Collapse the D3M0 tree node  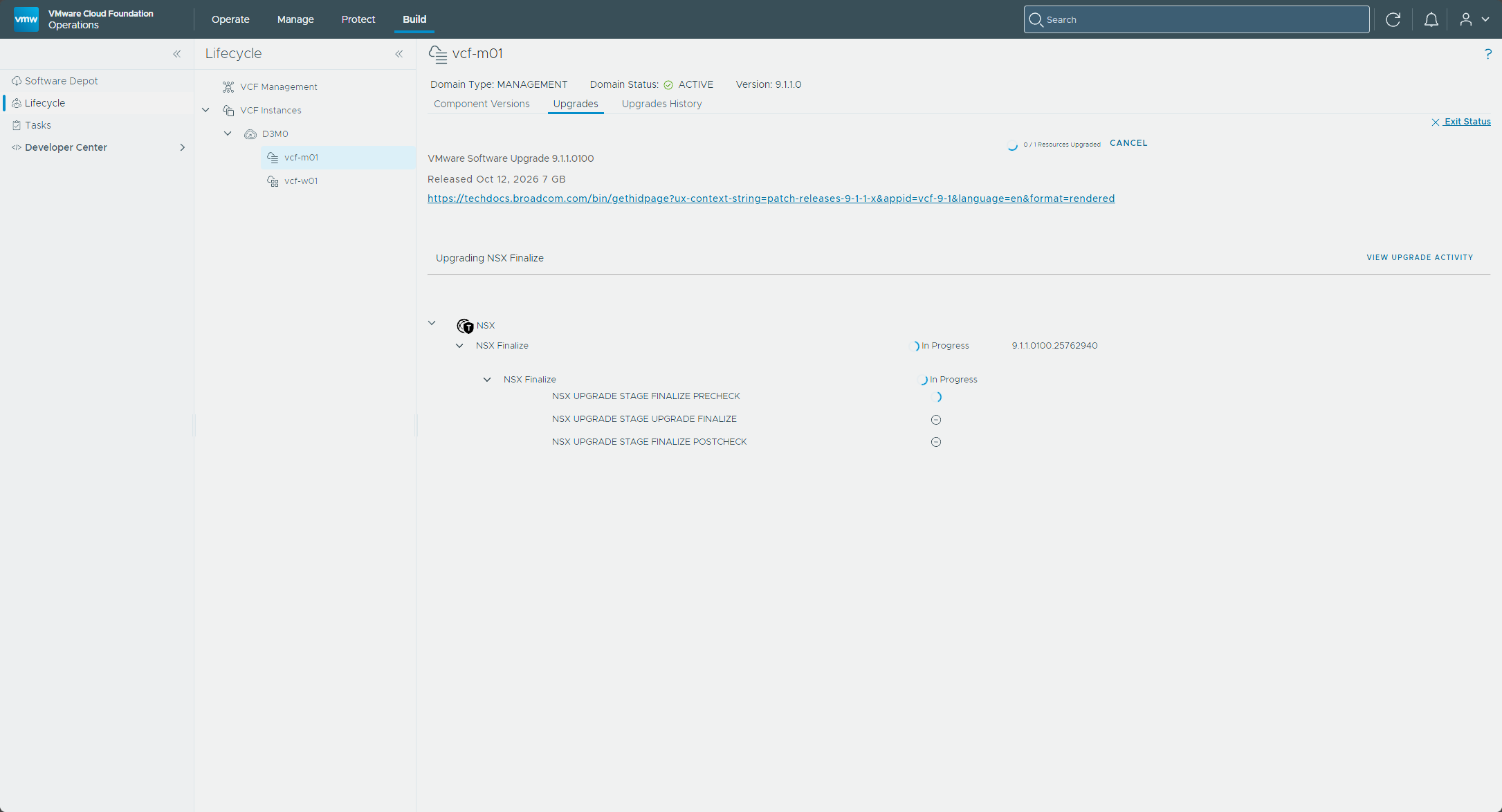pos(228,133)
